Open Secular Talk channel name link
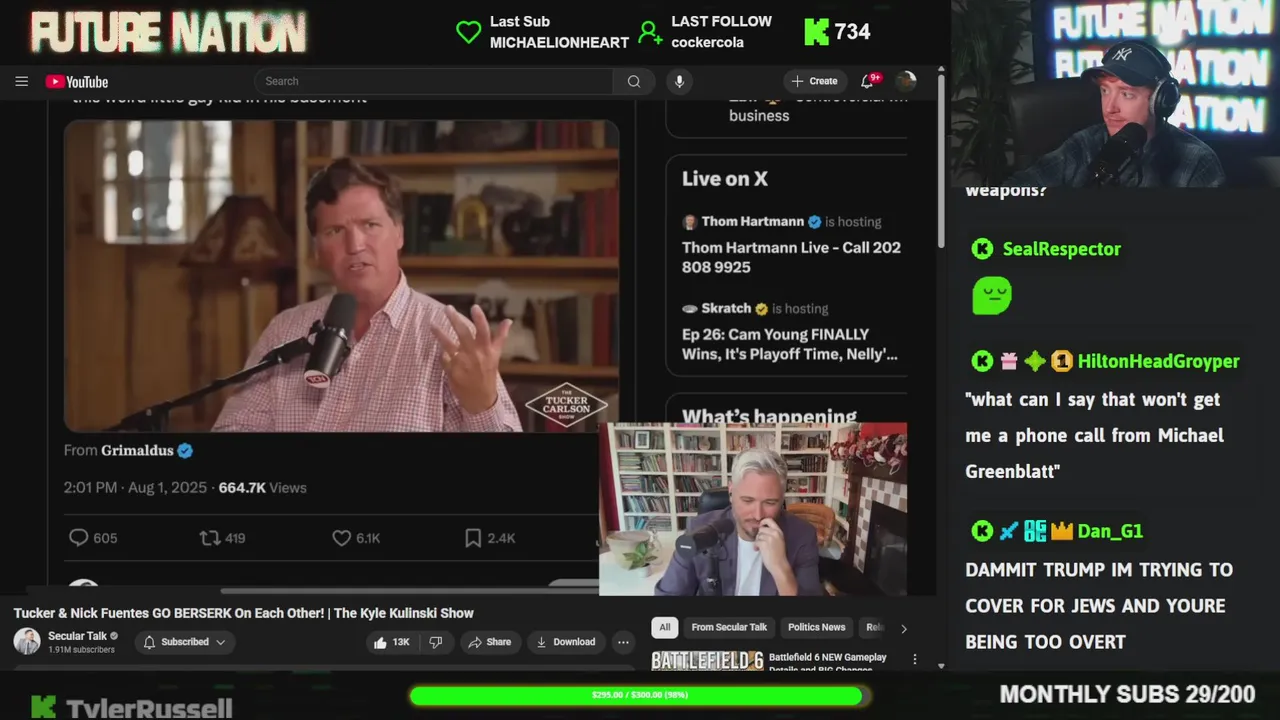Image resolution: width=1280 pixels, height=720 pixels. pos(77,636)
